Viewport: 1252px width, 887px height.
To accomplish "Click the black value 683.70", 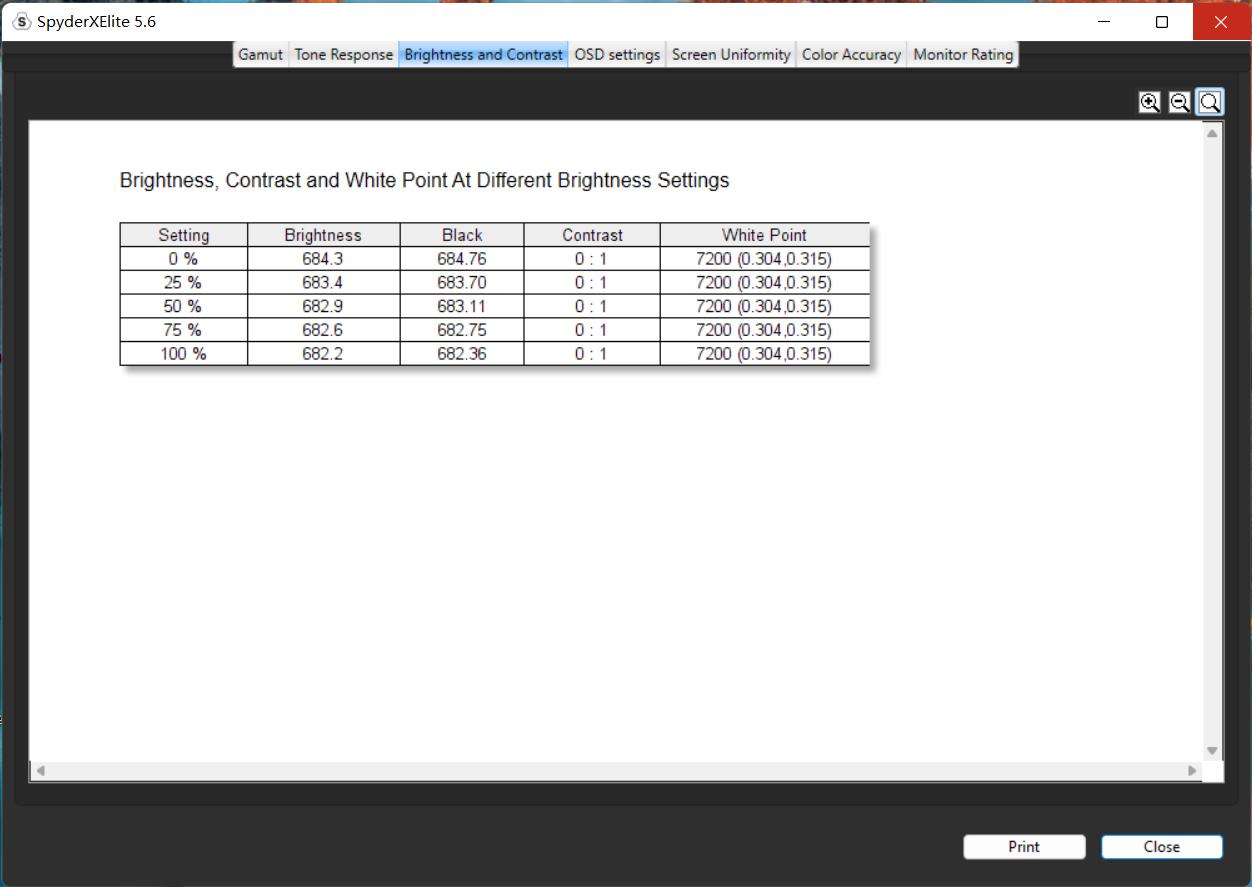I will (462, 283).
